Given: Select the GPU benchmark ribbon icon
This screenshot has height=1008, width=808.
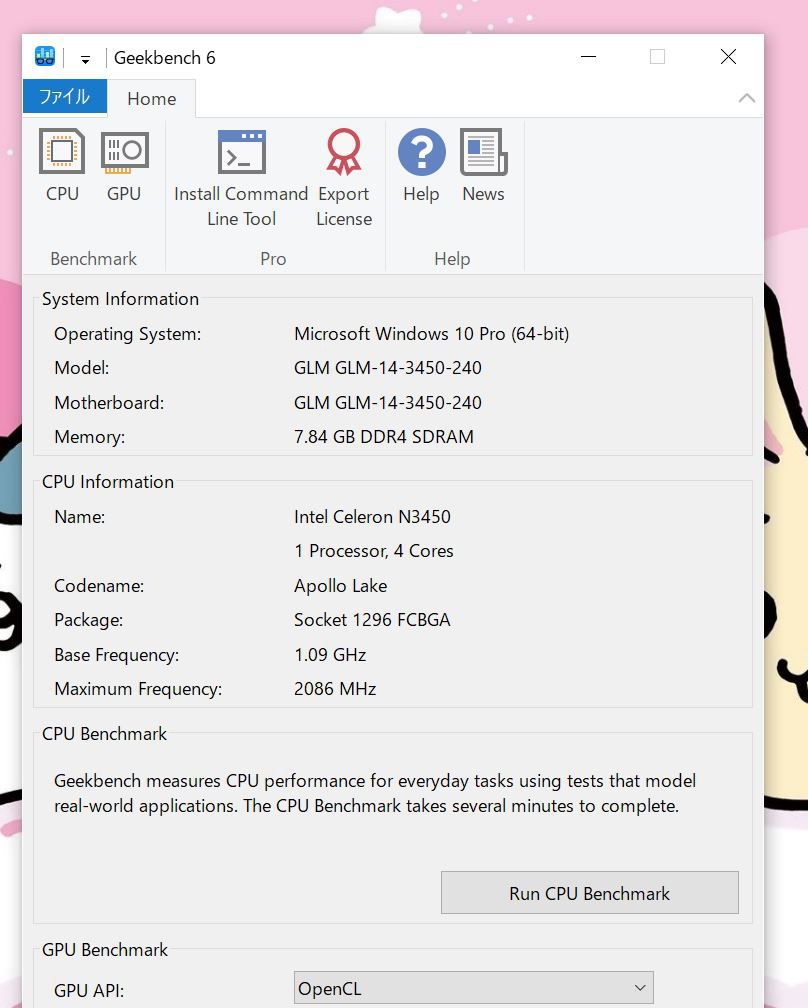Looking at the screenshot, I should click(124, 166).
